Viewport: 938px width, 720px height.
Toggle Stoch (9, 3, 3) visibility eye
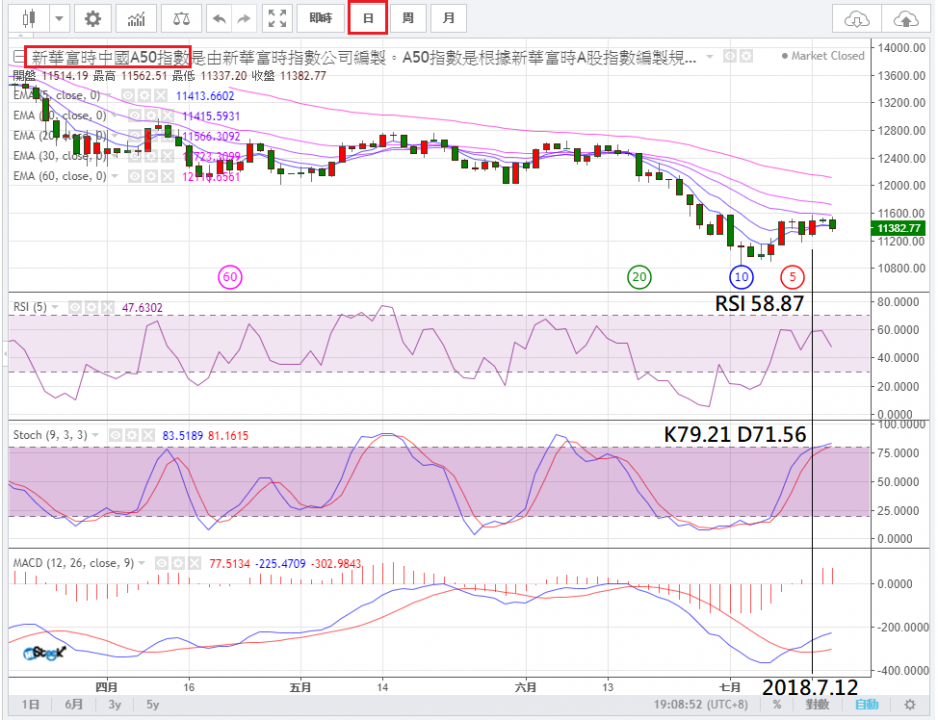[115, 435]
